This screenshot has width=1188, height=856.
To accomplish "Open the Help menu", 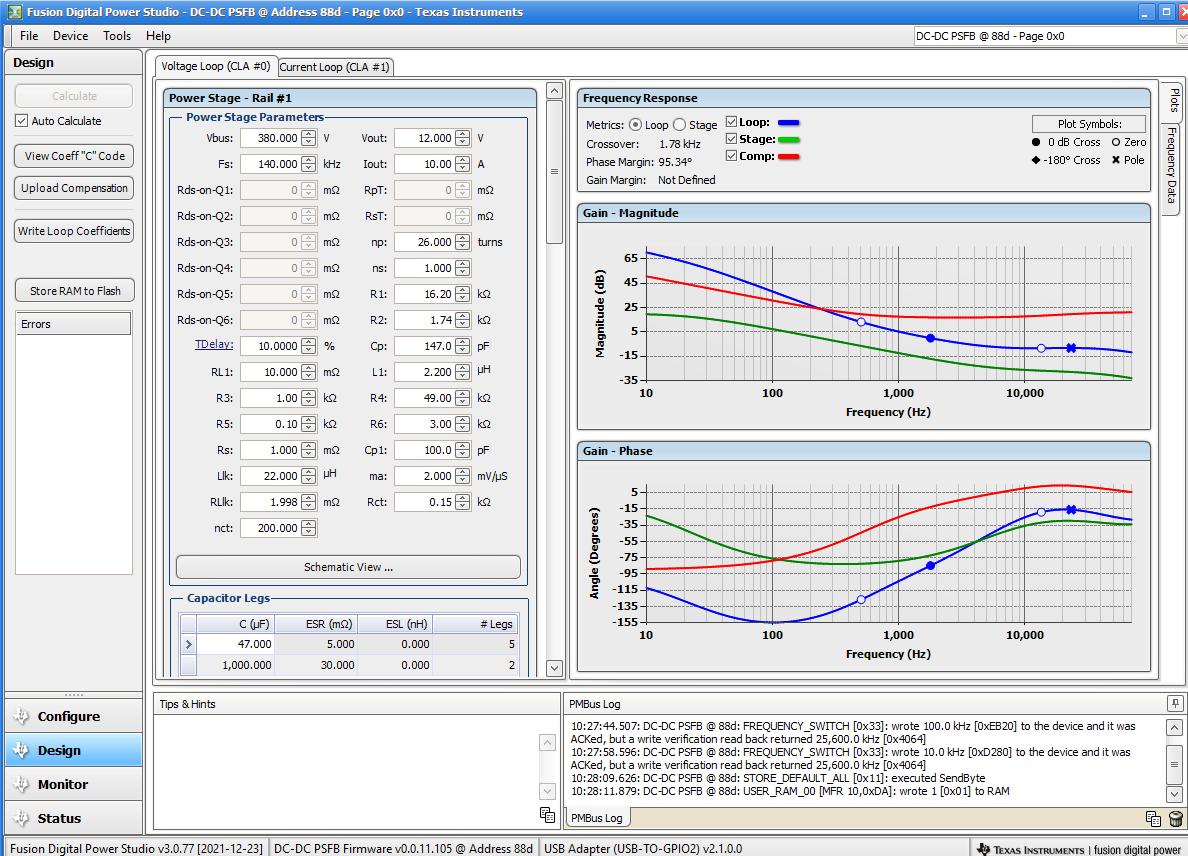I will point(158,36).
